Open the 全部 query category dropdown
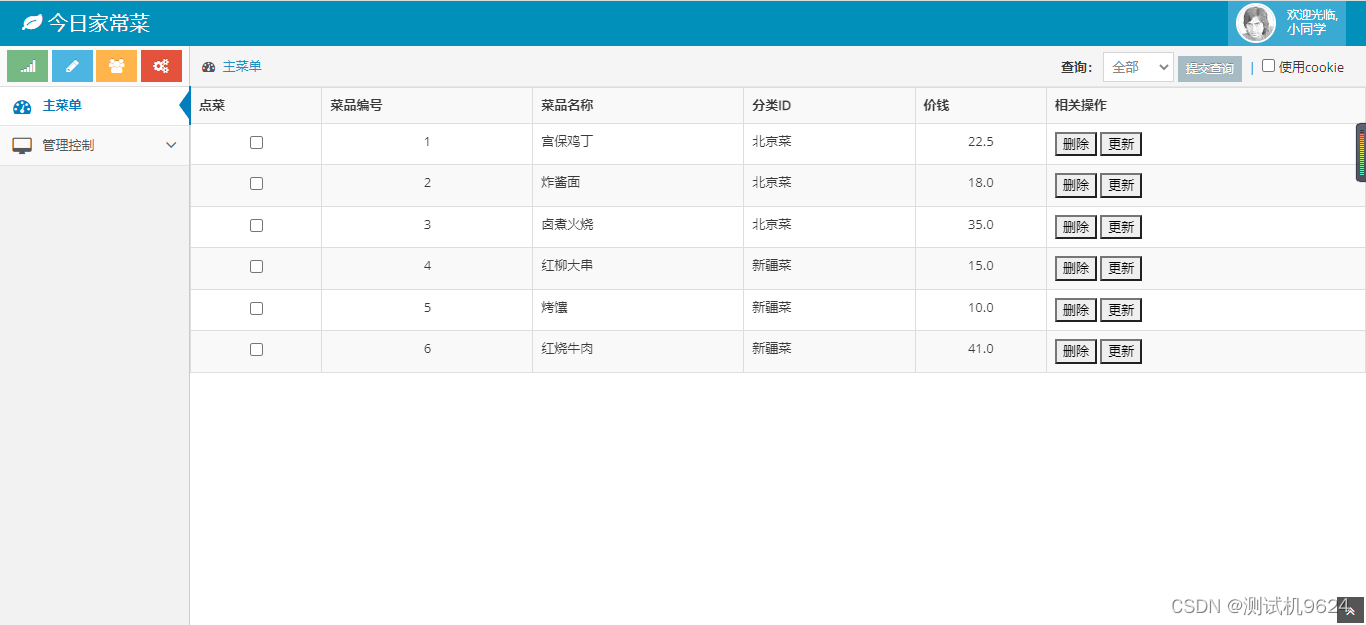The image size is (1366, 625). pyautogui.click(x=1138, y=67)
